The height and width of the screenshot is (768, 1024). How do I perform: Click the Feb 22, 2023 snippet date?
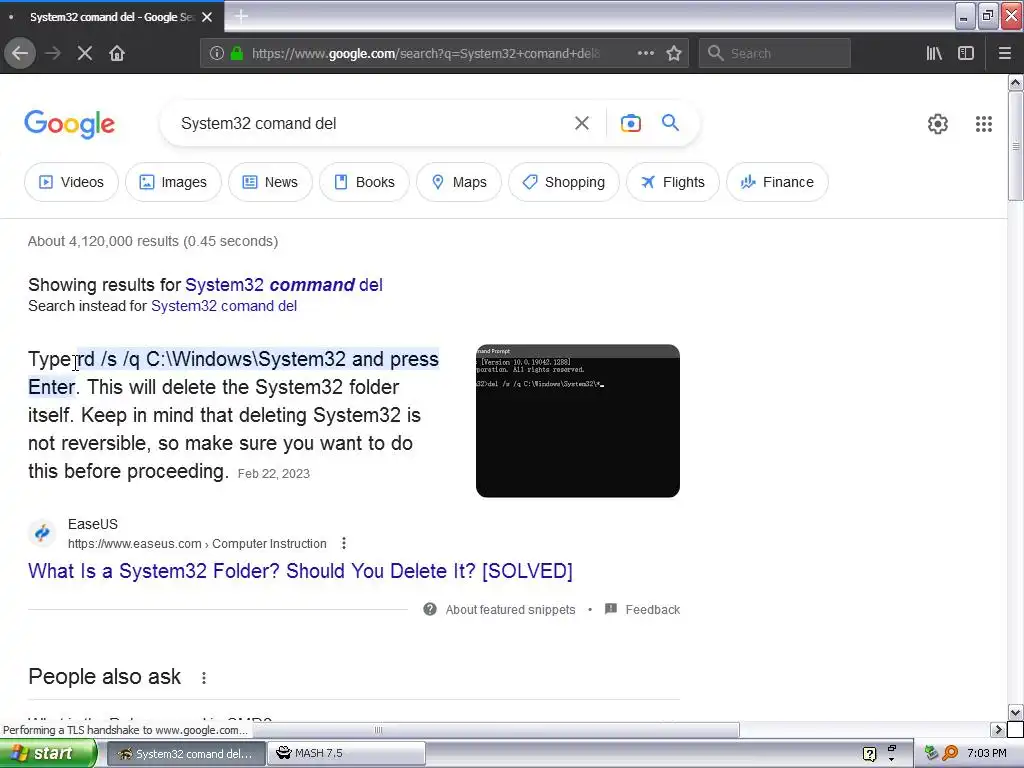click(x=274, y=473)
